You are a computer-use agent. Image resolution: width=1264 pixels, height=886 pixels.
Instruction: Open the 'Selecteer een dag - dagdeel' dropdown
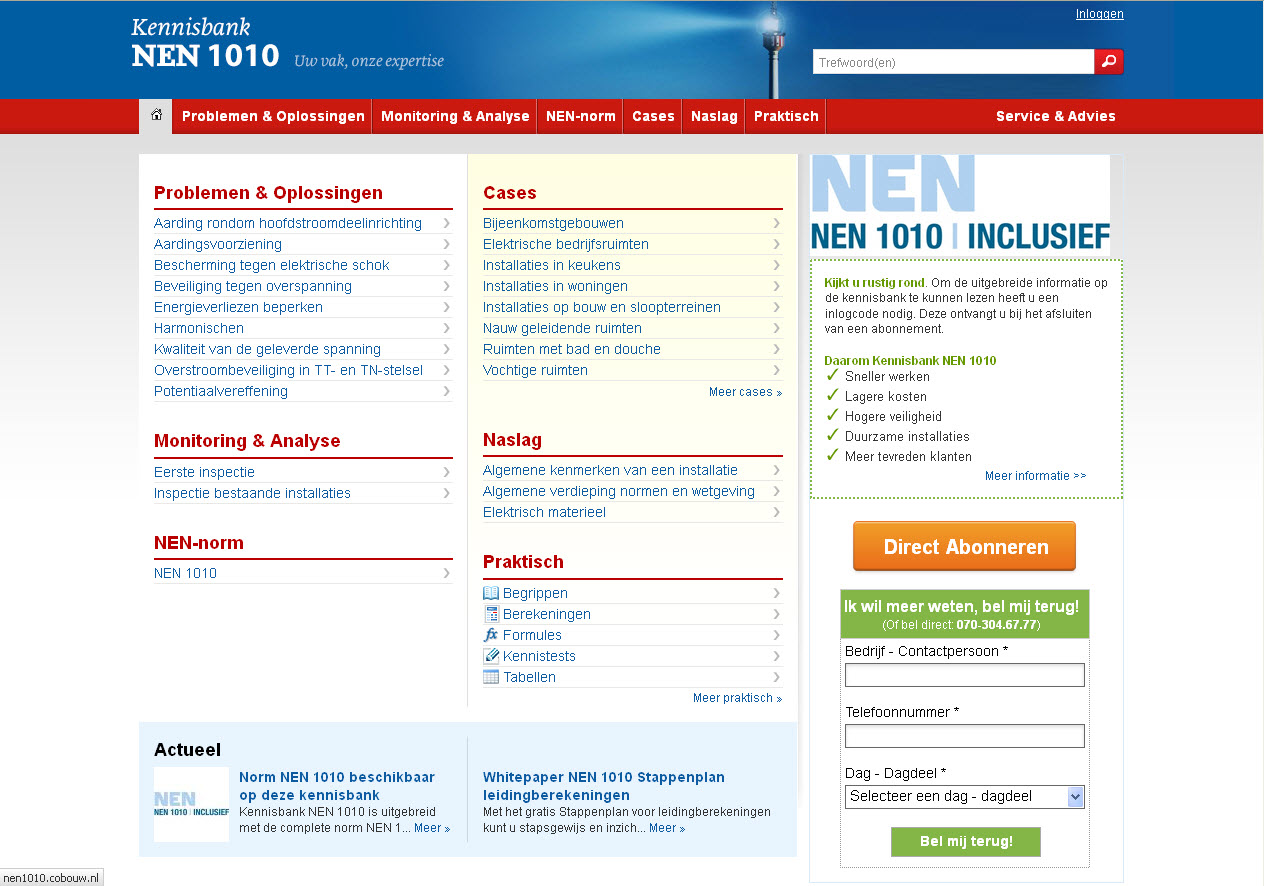tap(963, 796)
